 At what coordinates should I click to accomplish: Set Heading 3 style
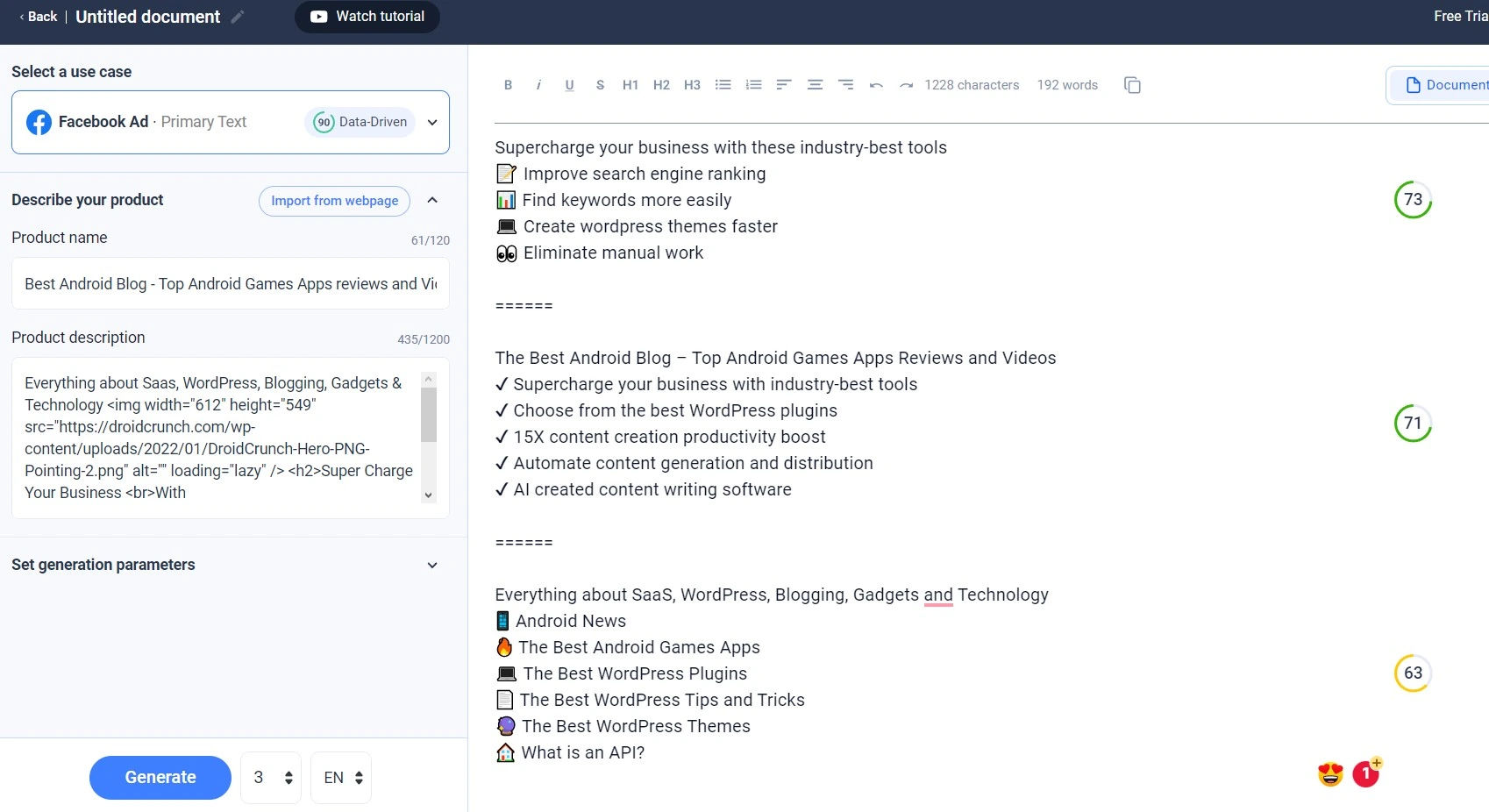(692, 85)
